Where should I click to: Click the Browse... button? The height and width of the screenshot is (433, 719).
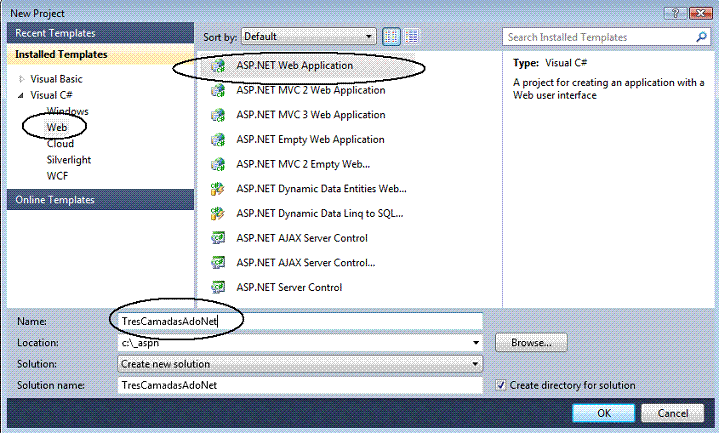coord(531,343)
